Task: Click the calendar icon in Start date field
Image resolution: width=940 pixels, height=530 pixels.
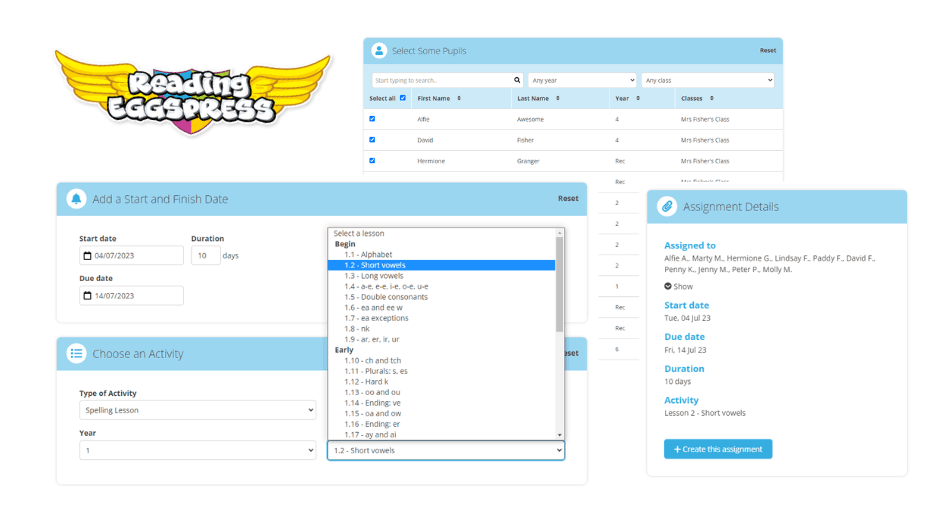Action: 88,256
